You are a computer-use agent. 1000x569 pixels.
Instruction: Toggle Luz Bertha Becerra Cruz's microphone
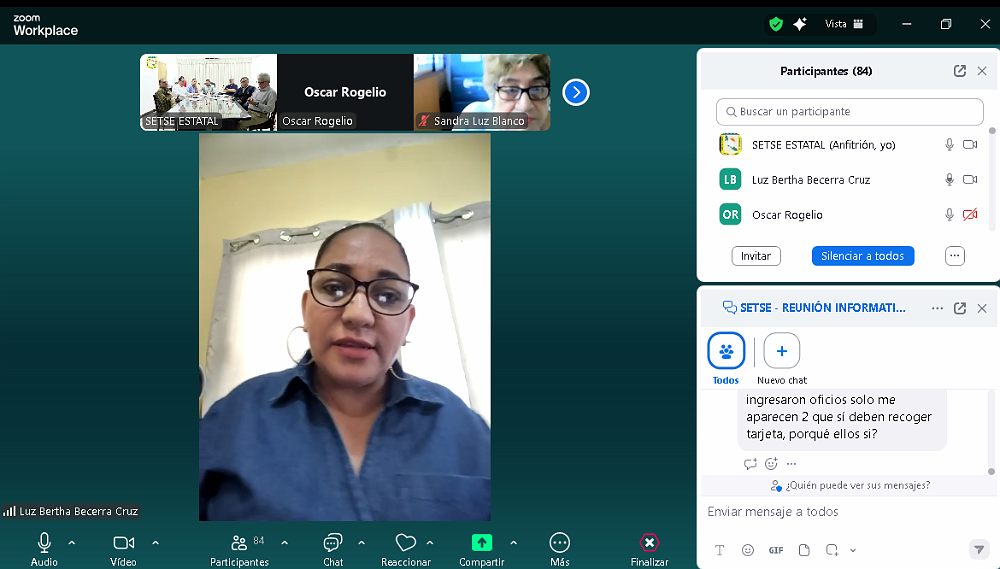[x=949, y=180]
